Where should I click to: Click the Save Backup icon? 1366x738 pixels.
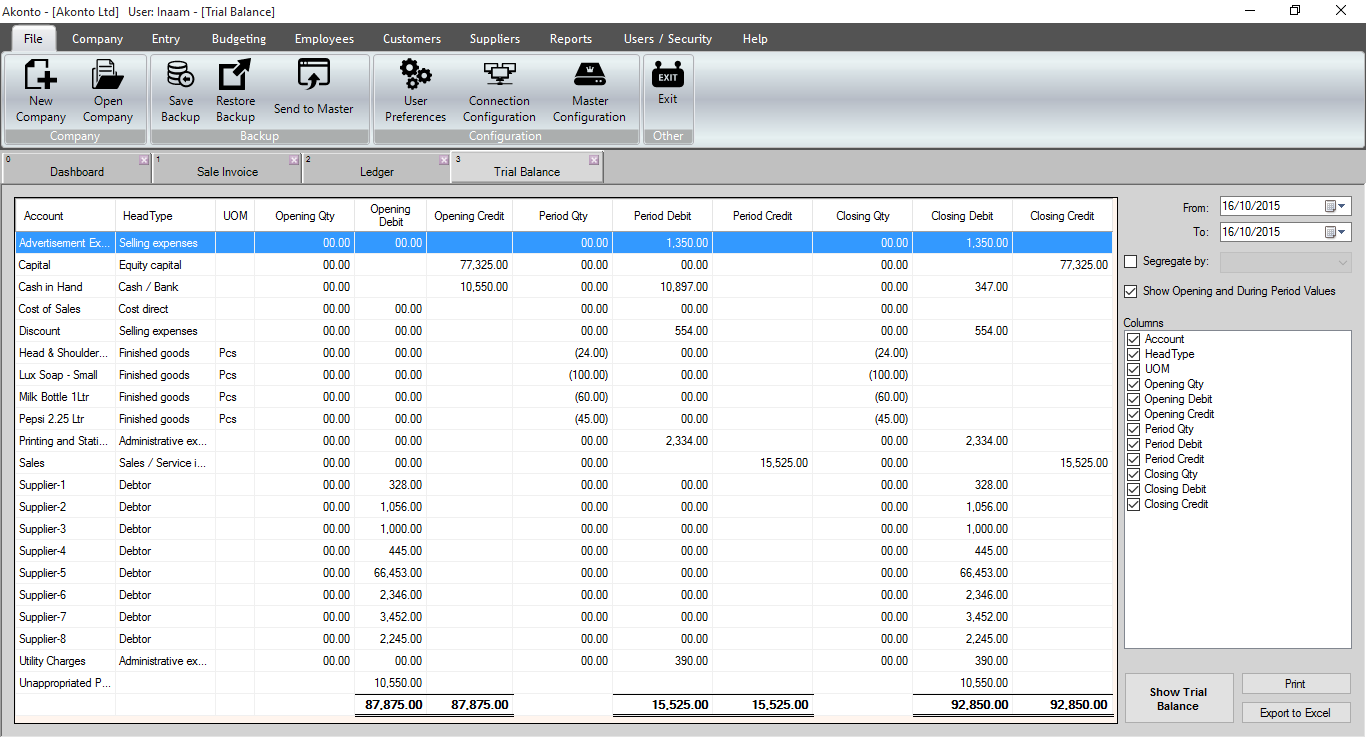[181, 75]
